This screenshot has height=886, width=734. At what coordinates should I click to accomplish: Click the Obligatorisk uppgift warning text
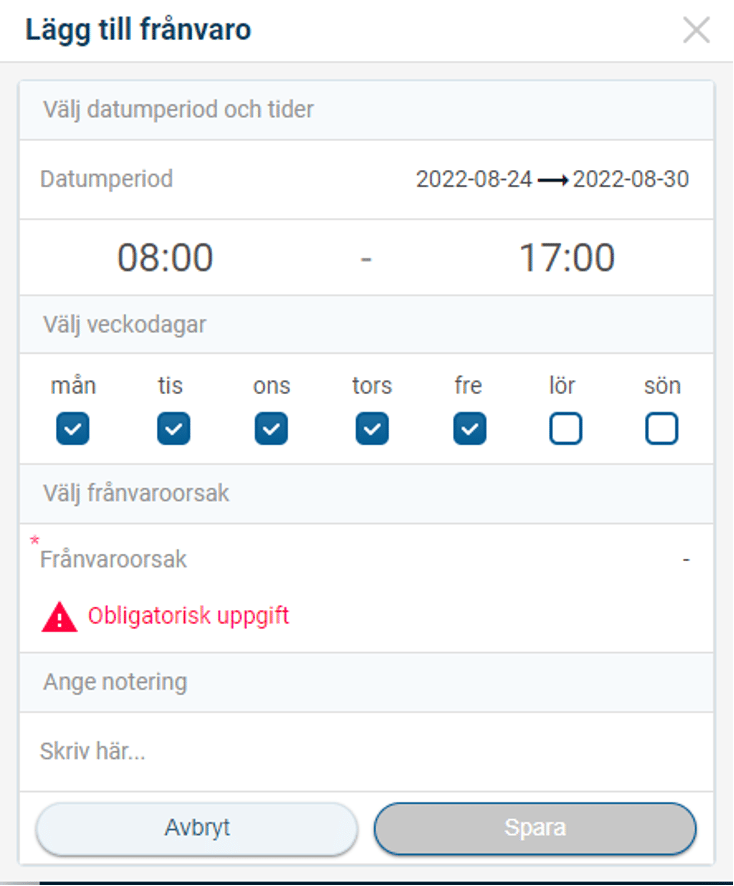point(188,616)
